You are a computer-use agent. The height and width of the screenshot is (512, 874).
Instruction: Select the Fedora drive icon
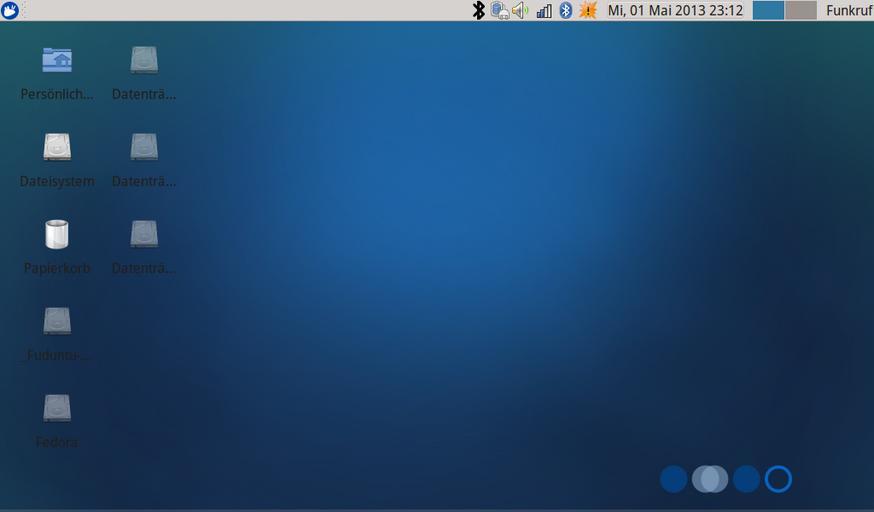(57, 409)
